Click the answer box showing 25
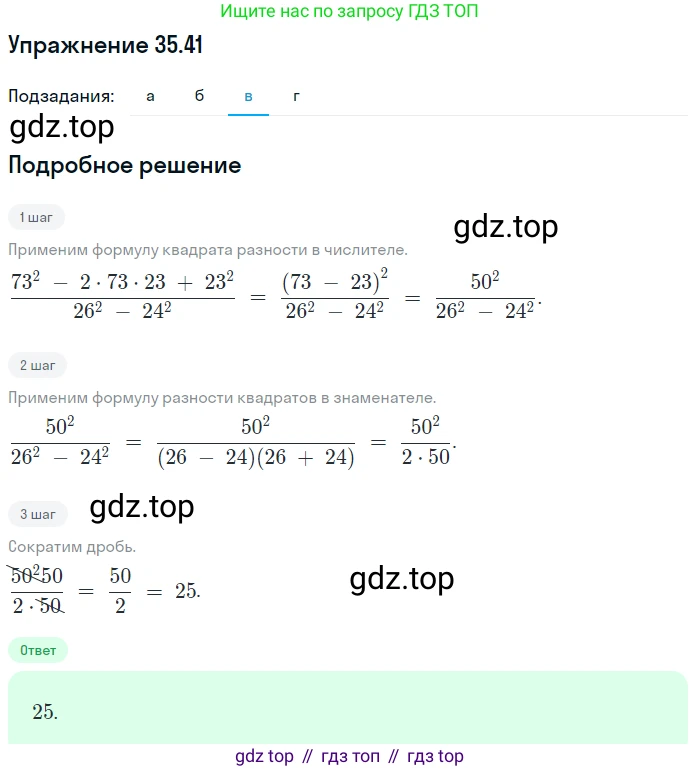This screenshot has height=771, width=700. click(x=348, y=708)
